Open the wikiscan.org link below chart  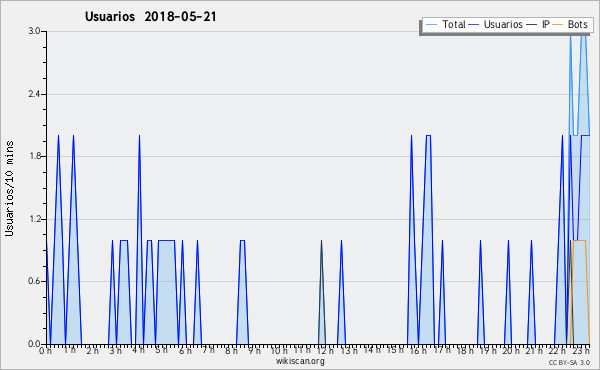click(300, 361)
